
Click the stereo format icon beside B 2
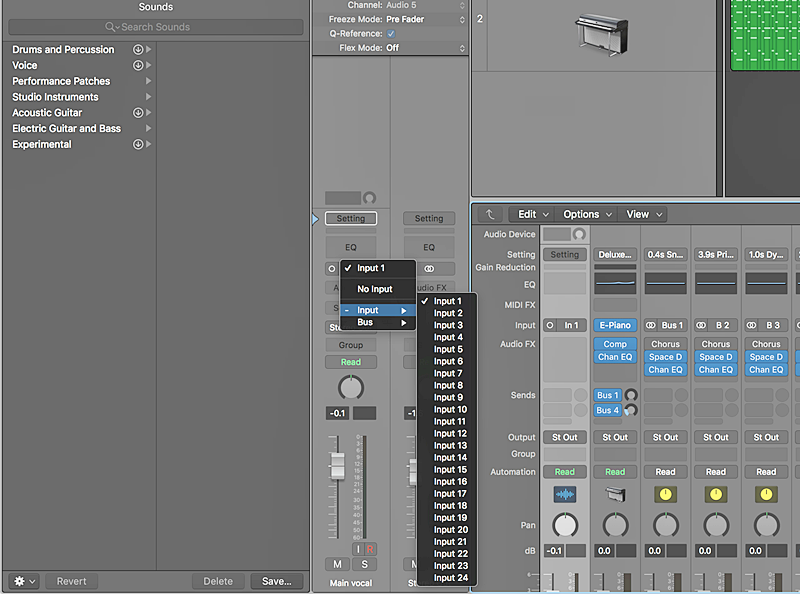[x=701, y=325]
